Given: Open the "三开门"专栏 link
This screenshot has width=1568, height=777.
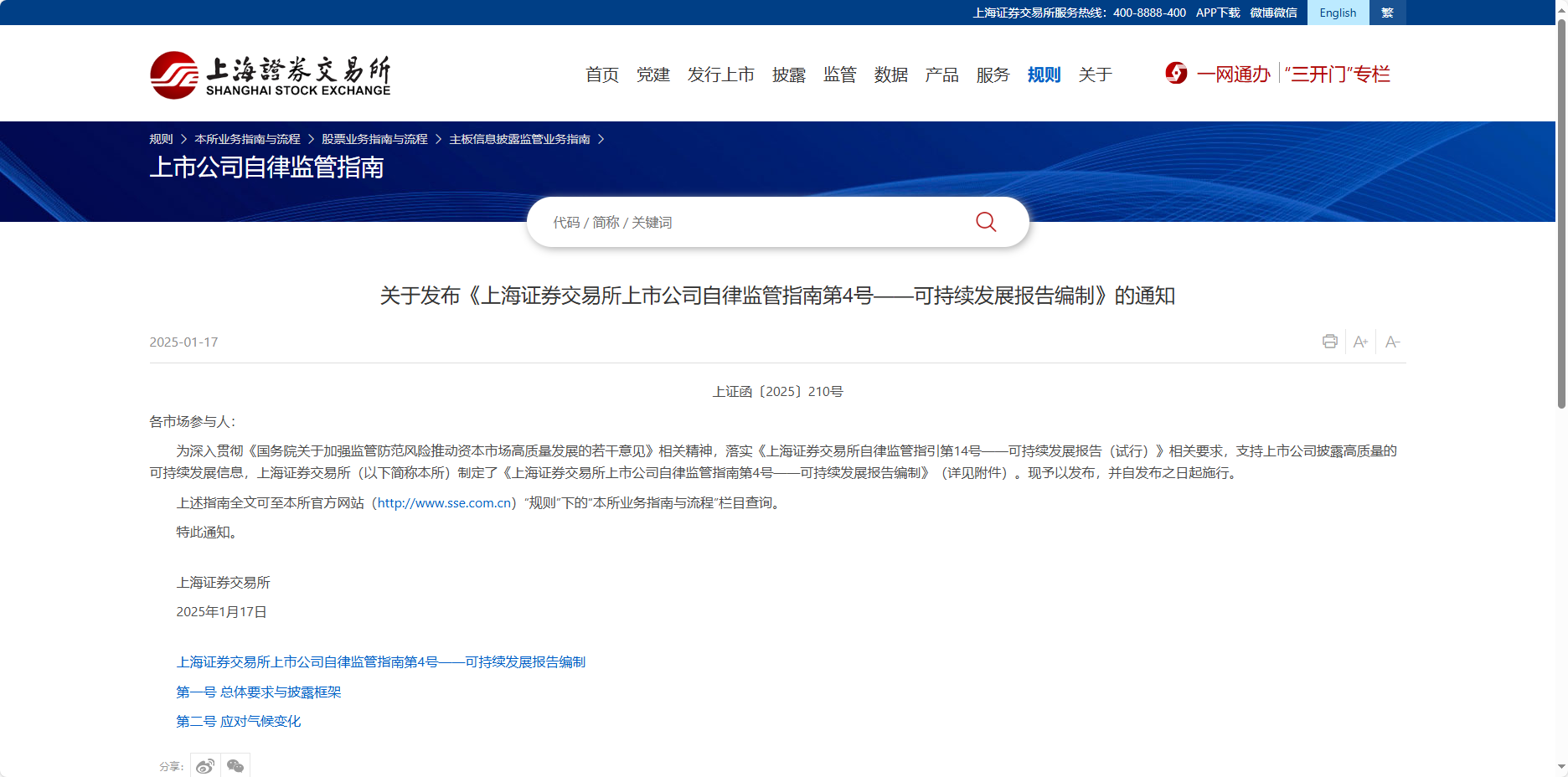Looking at the screenshot, I should point(1338,75).
